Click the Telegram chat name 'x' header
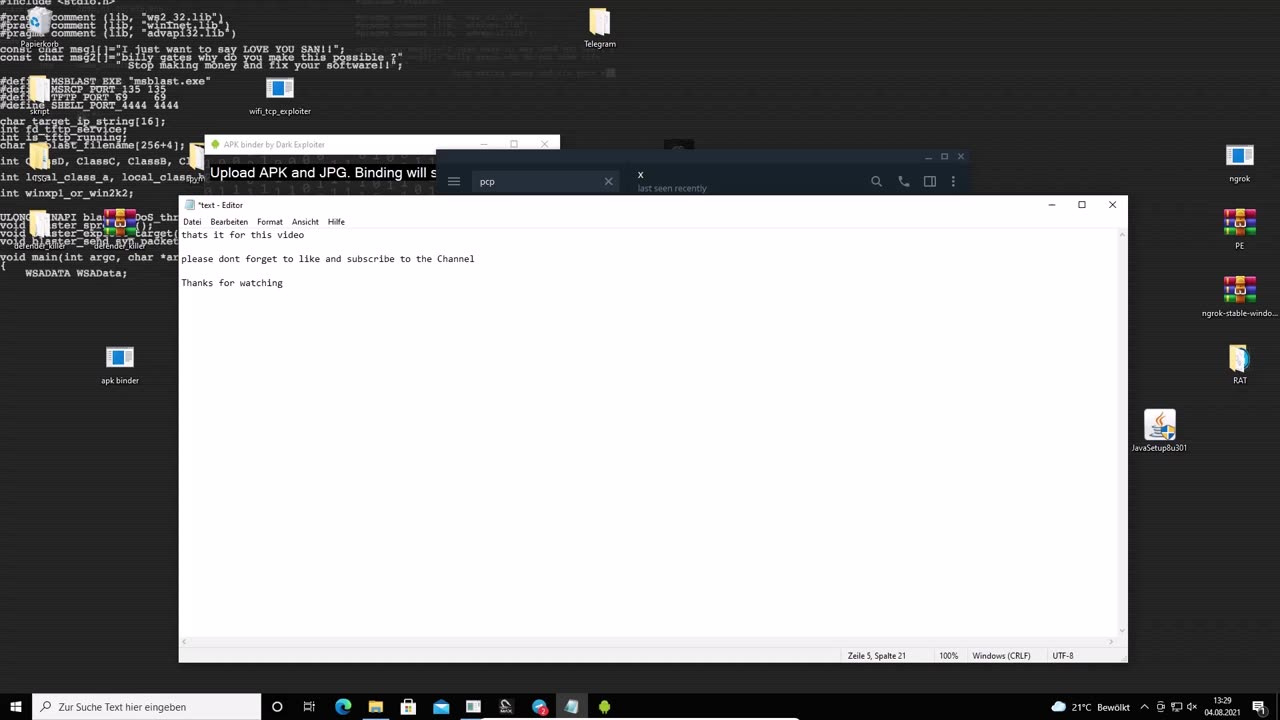Viewport: 1280px width, 720px height. point(640,175)
